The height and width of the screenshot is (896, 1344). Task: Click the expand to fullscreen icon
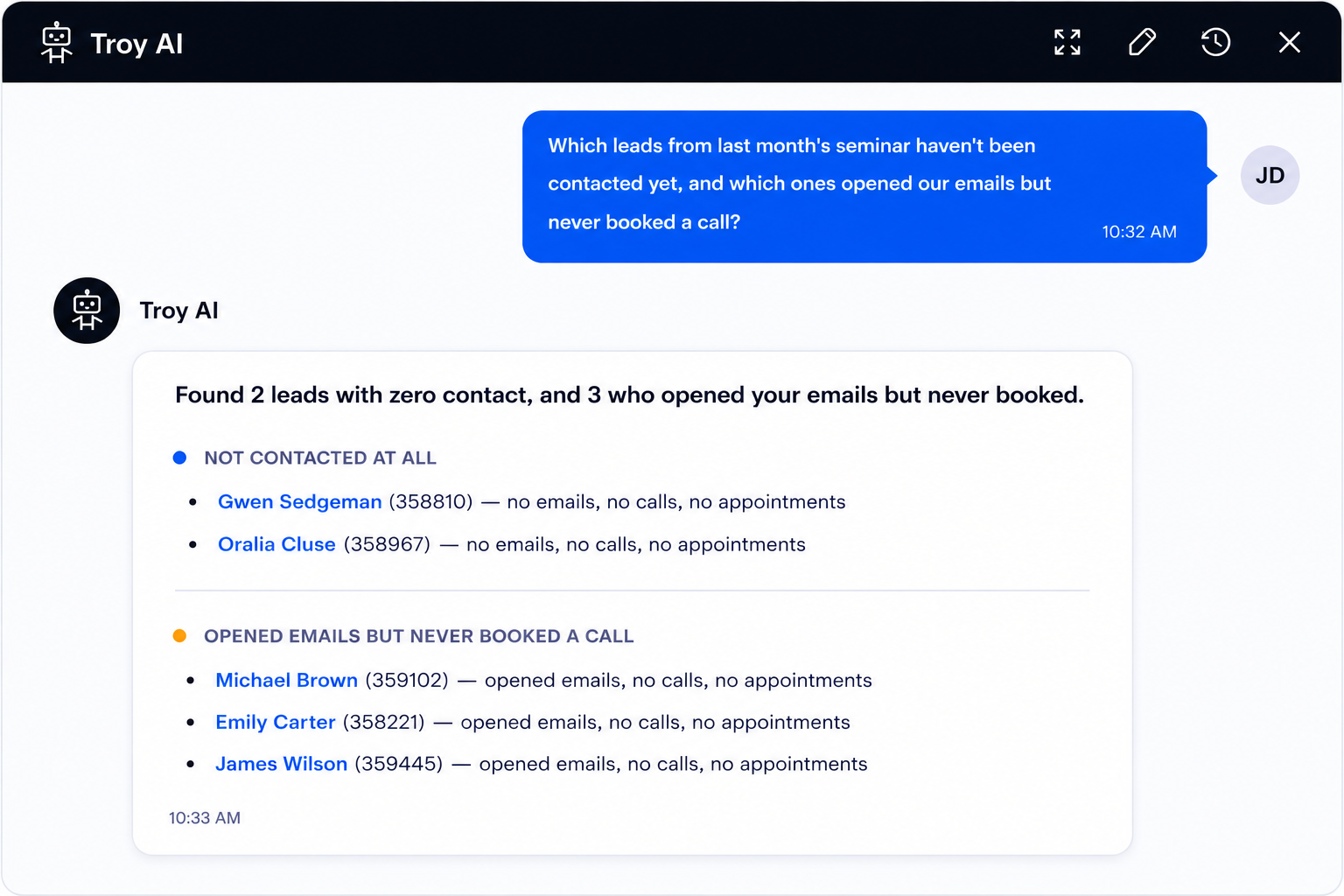1067,42
